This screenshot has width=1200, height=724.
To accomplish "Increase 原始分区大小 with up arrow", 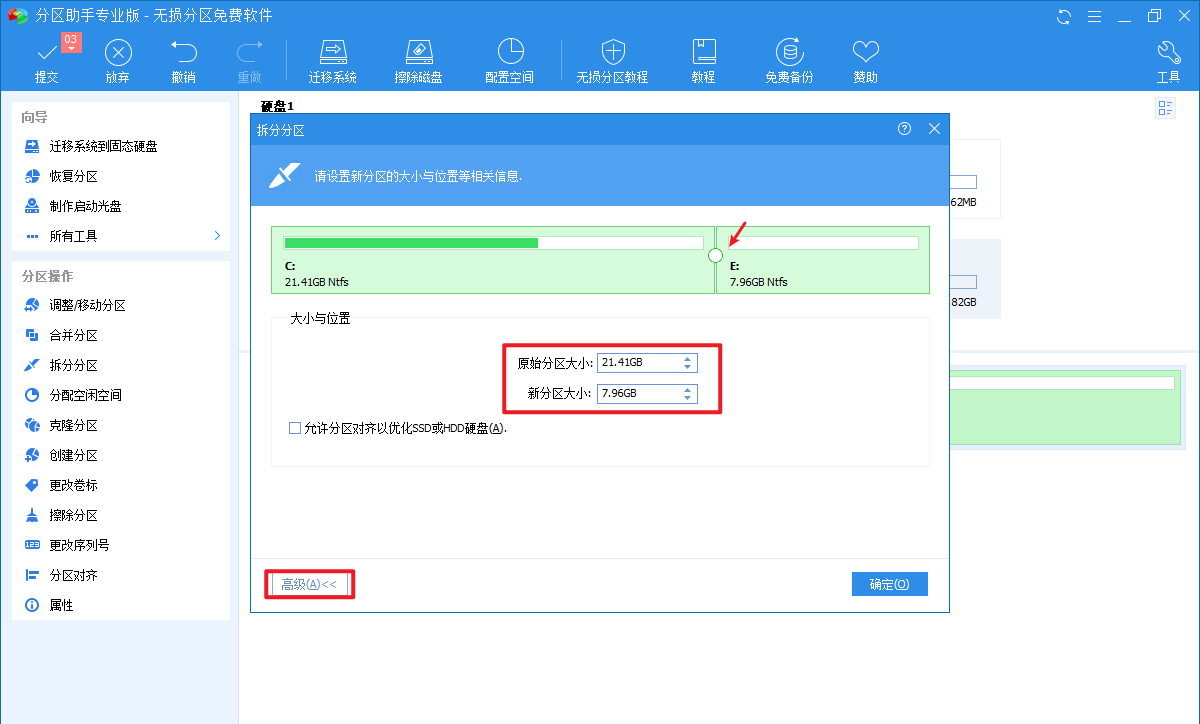I will (688, 358).
